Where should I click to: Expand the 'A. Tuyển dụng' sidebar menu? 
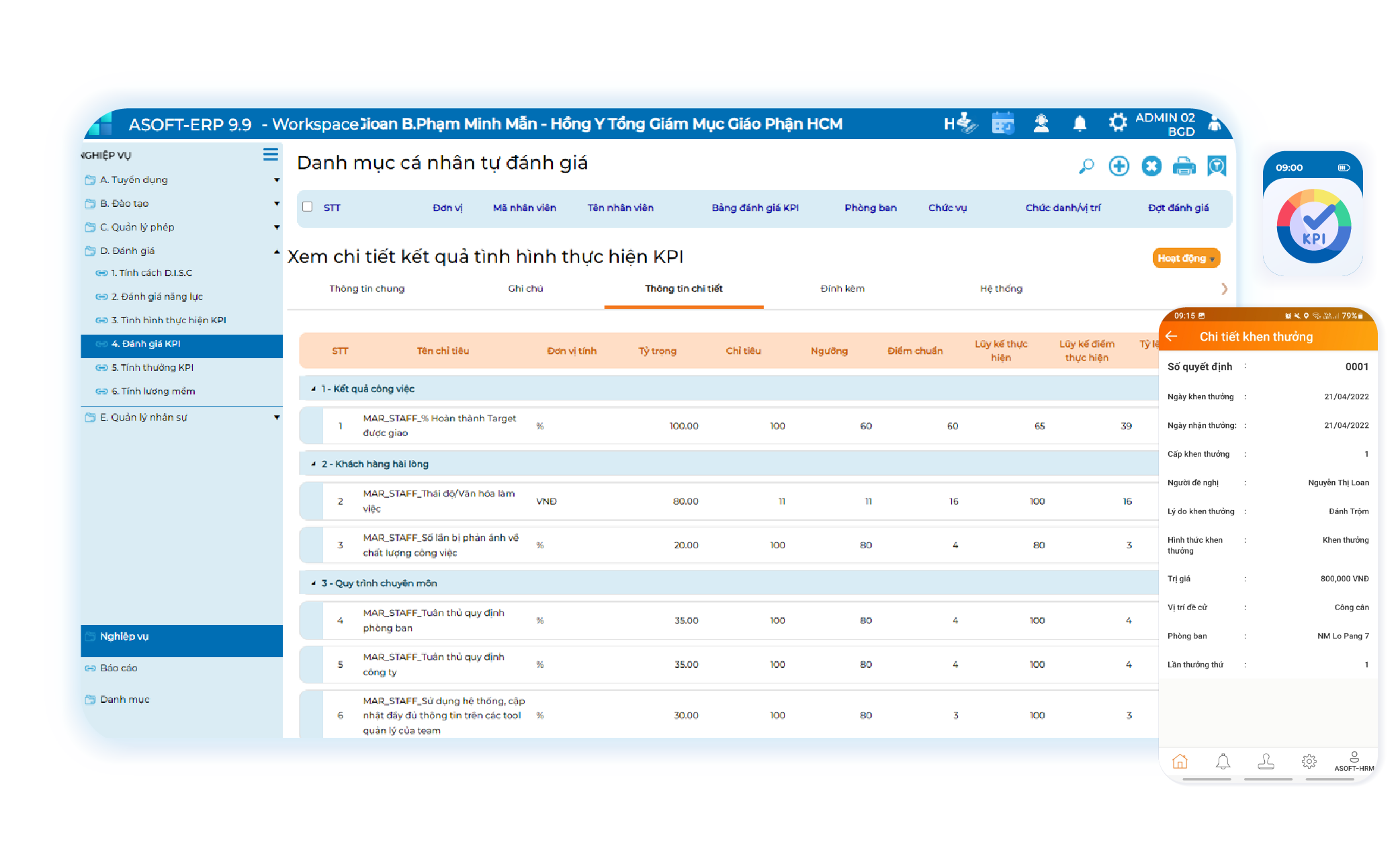(277, 179)
